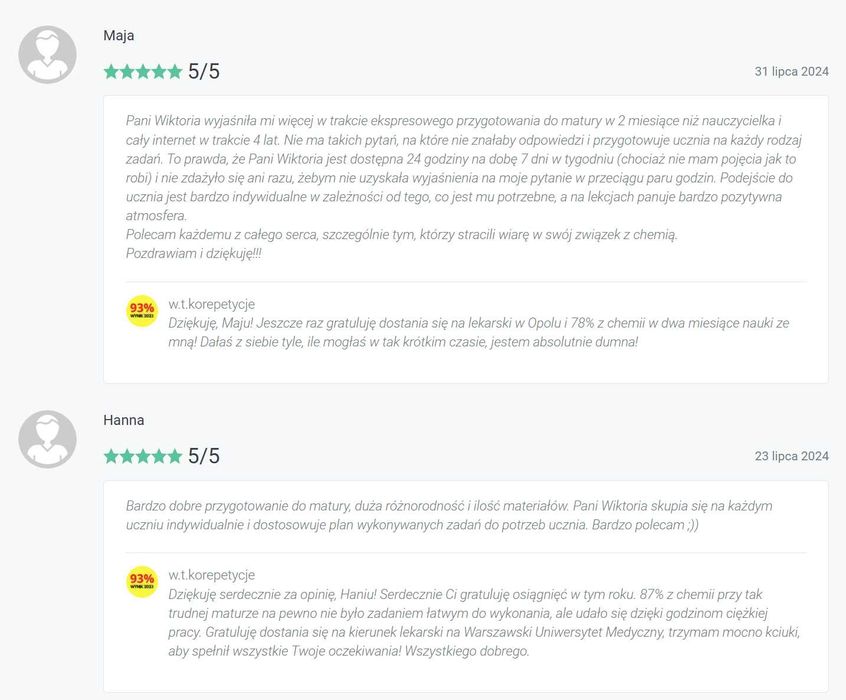Viewport: 846px width, 700px height.
Task: Click Hanna's review text starting "Bardzo dobre przygotowanie"
Action: (449, 515)
